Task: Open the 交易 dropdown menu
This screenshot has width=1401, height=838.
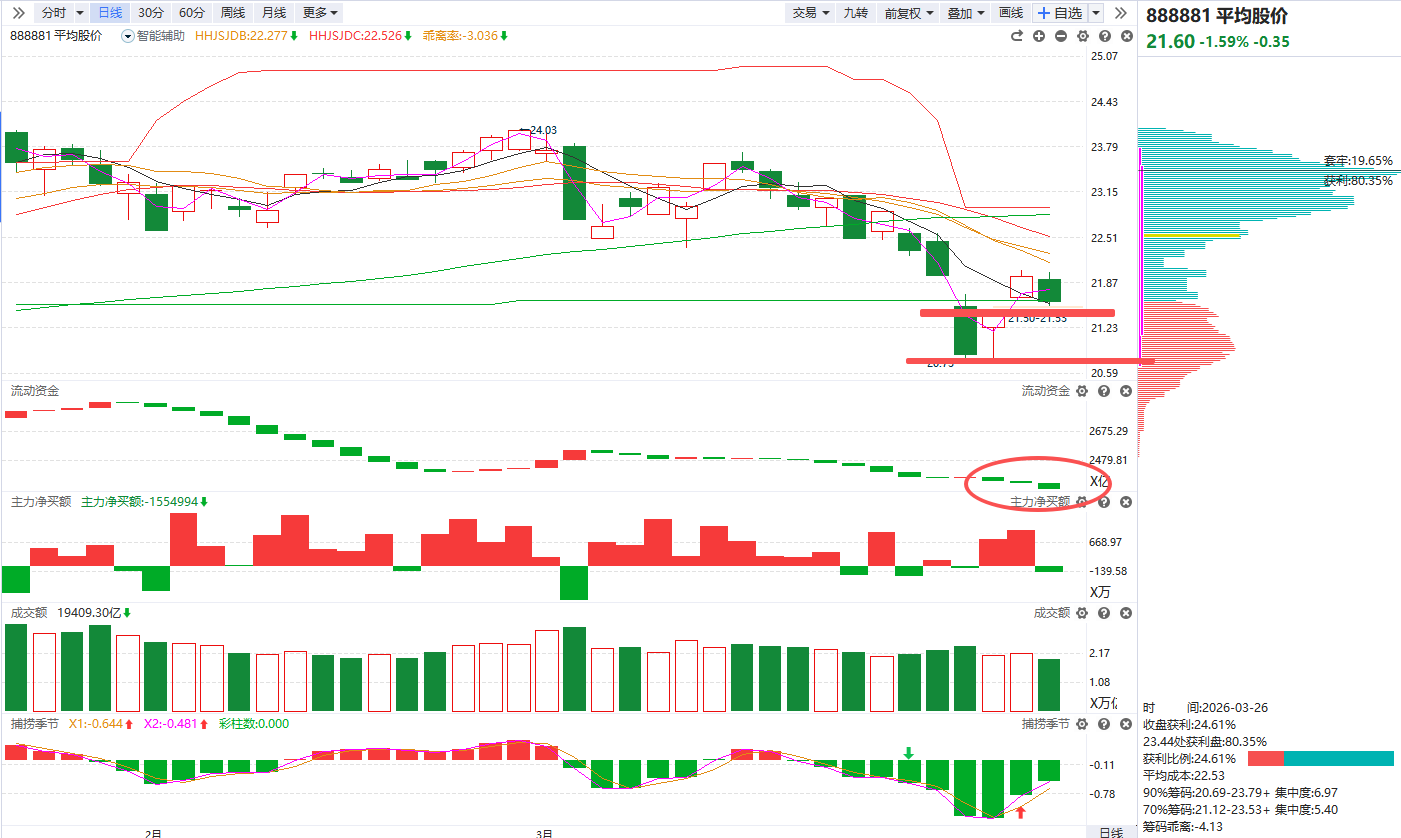Action: 811,13
